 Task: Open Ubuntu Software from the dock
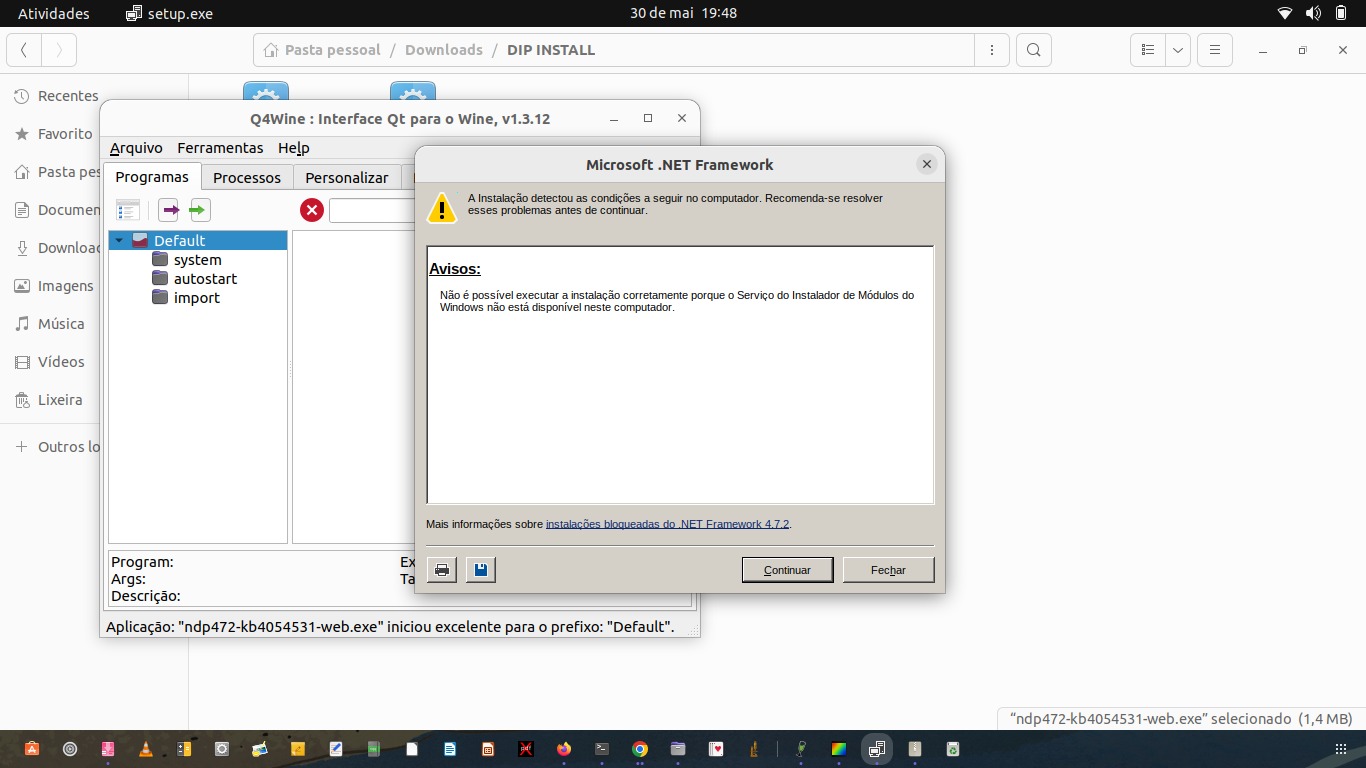pyautogui.click(x=32, y=749)
